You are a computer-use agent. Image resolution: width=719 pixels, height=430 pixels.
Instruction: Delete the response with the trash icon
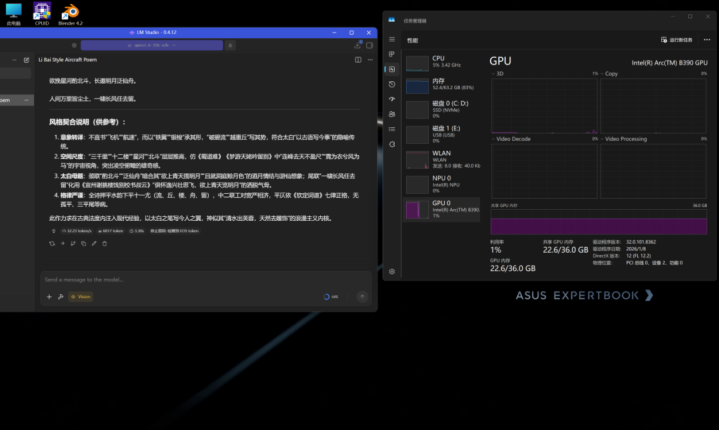pyautogui.click(x=105, y=243)
